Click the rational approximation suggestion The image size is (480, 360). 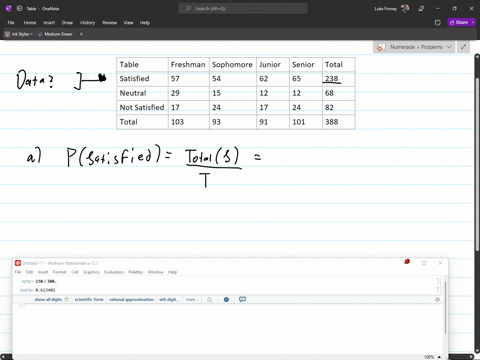tap(131, 299)
